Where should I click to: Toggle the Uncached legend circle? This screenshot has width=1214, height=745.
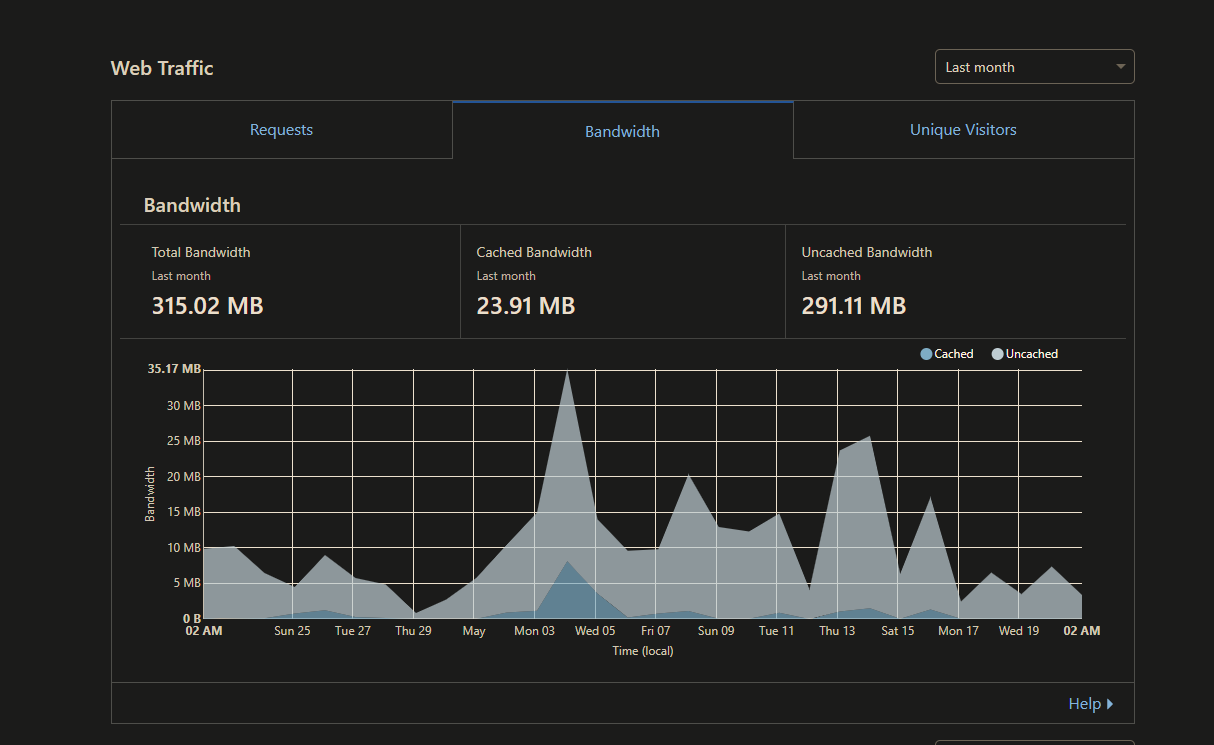coord(997,354)
